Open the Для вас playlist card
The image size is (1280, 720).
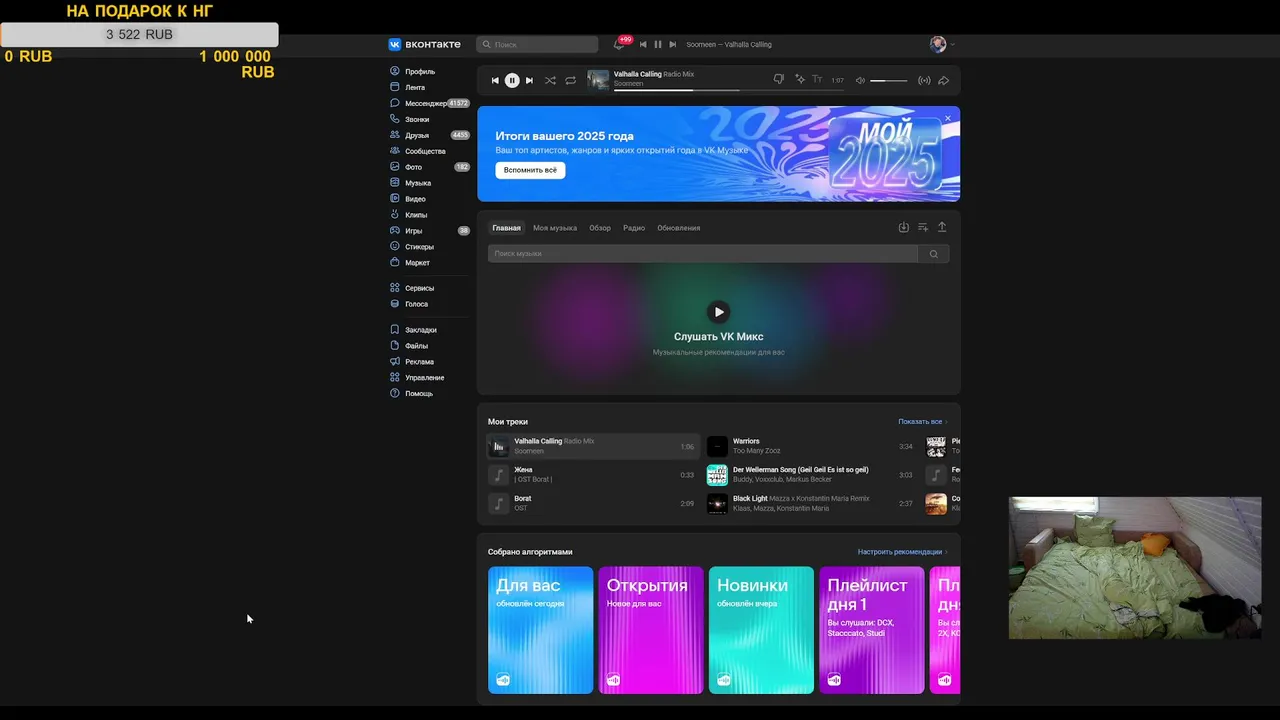pos(540,630)
